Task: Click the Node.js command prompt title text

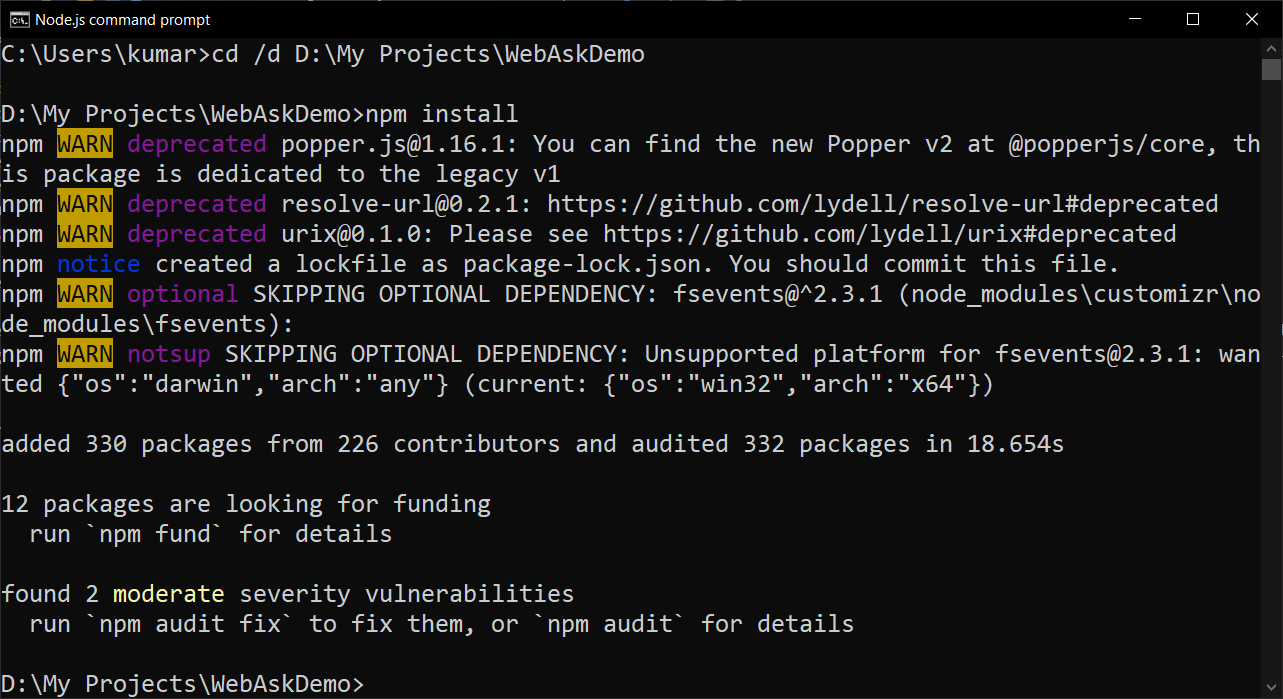Action: tap(123, 20)
